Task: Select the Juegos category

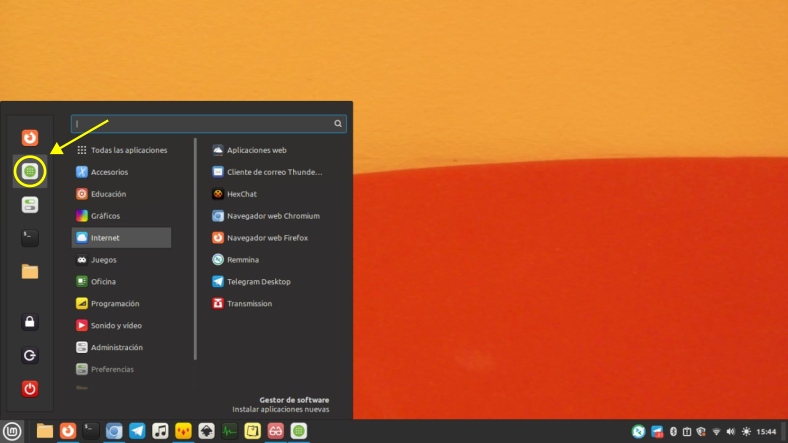Action: pos(121,260)
